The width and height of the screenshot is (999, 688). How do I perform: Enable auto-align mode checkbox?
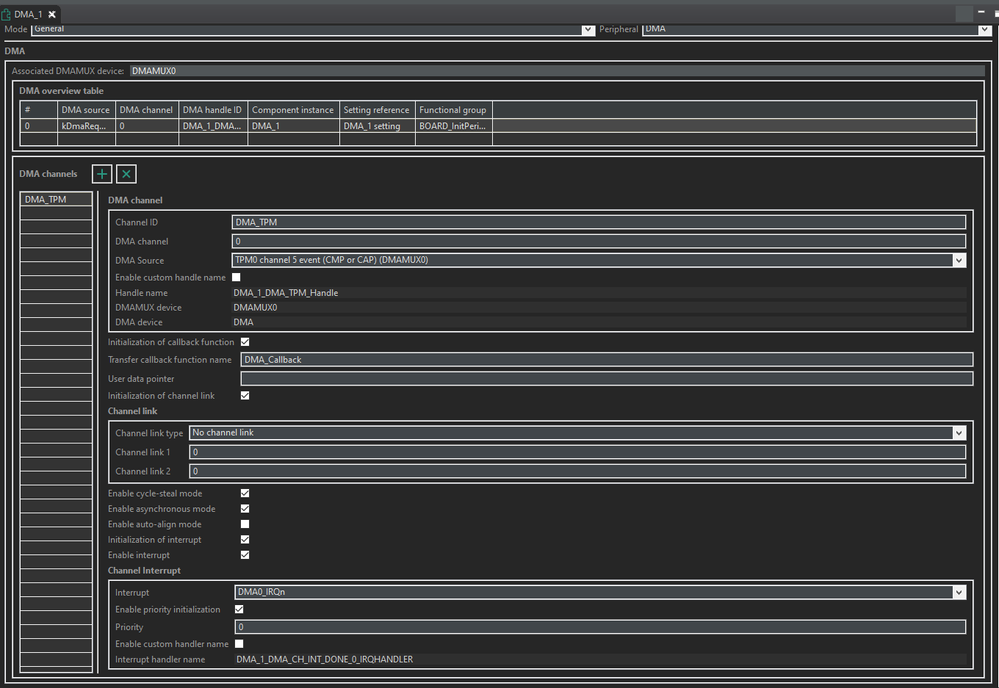(245, 524)
